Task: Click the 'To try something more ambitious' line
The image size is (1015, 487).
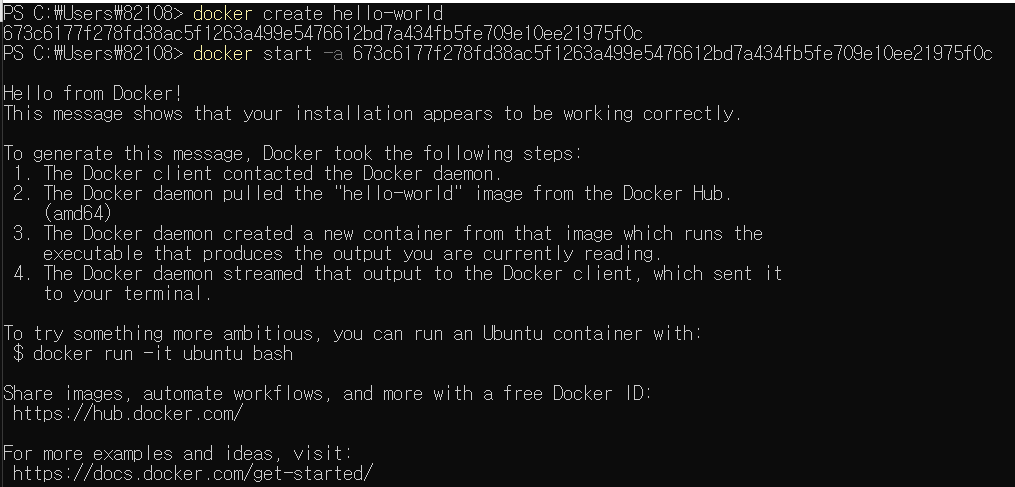Action: pos(353,334)
